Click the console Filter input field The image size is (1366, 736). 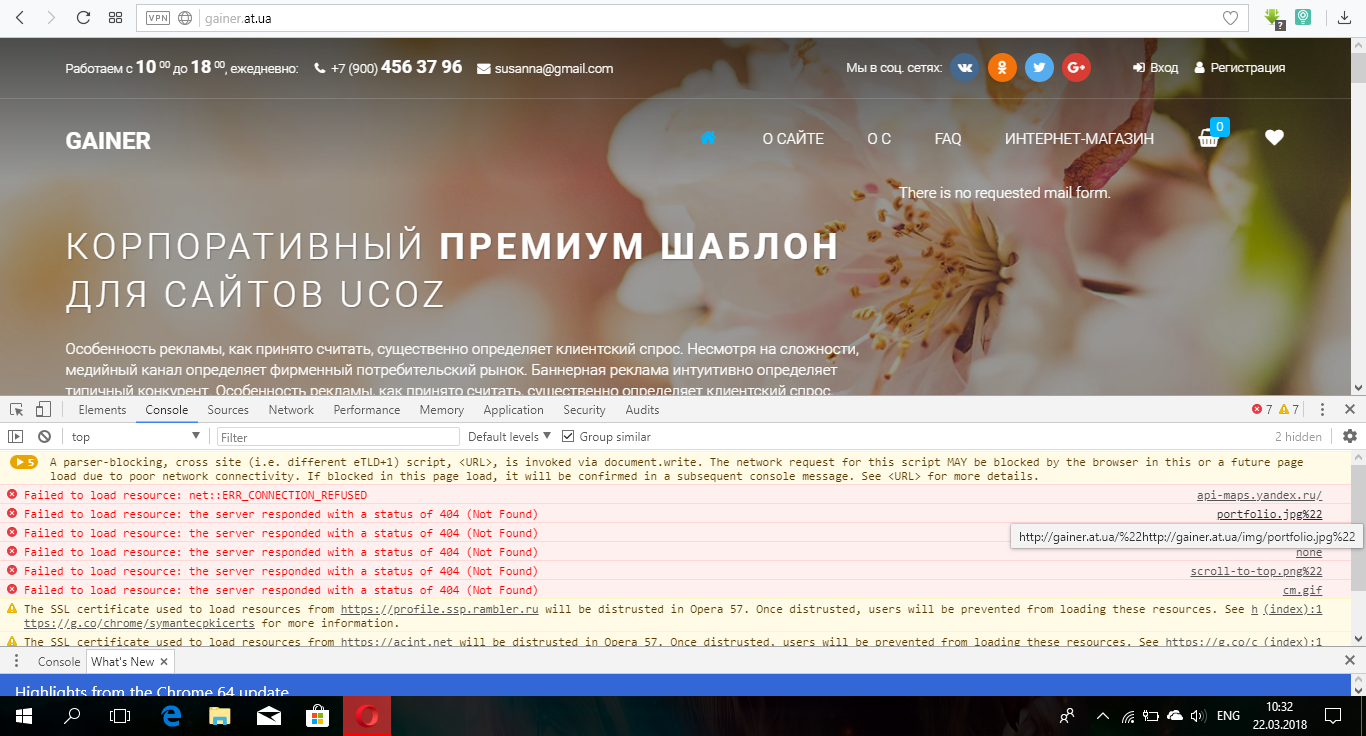[338, 437]
